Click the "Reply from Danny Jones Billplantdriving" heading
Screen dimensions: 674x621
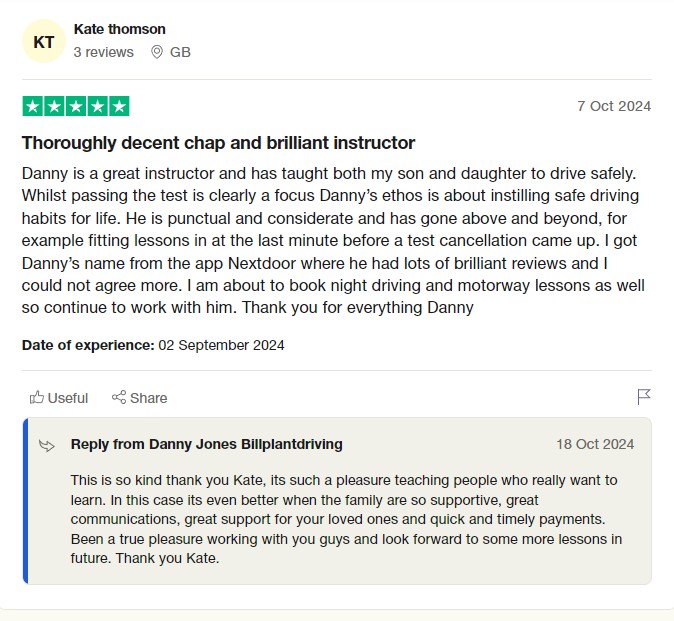pyautogui.click(x=206, y=444)
